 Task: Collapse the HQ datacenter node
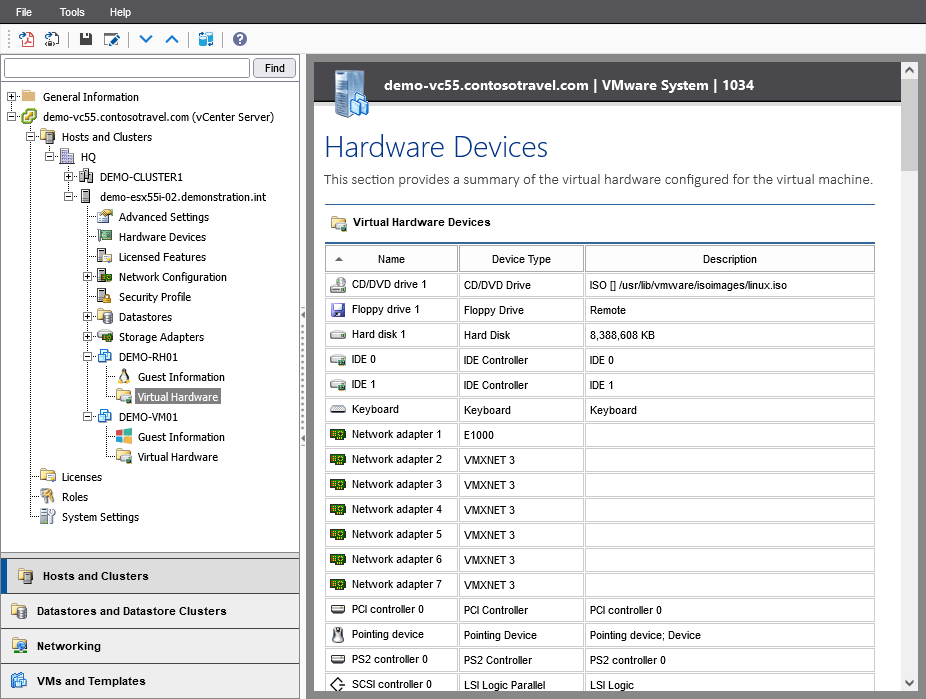pos(50,156)
